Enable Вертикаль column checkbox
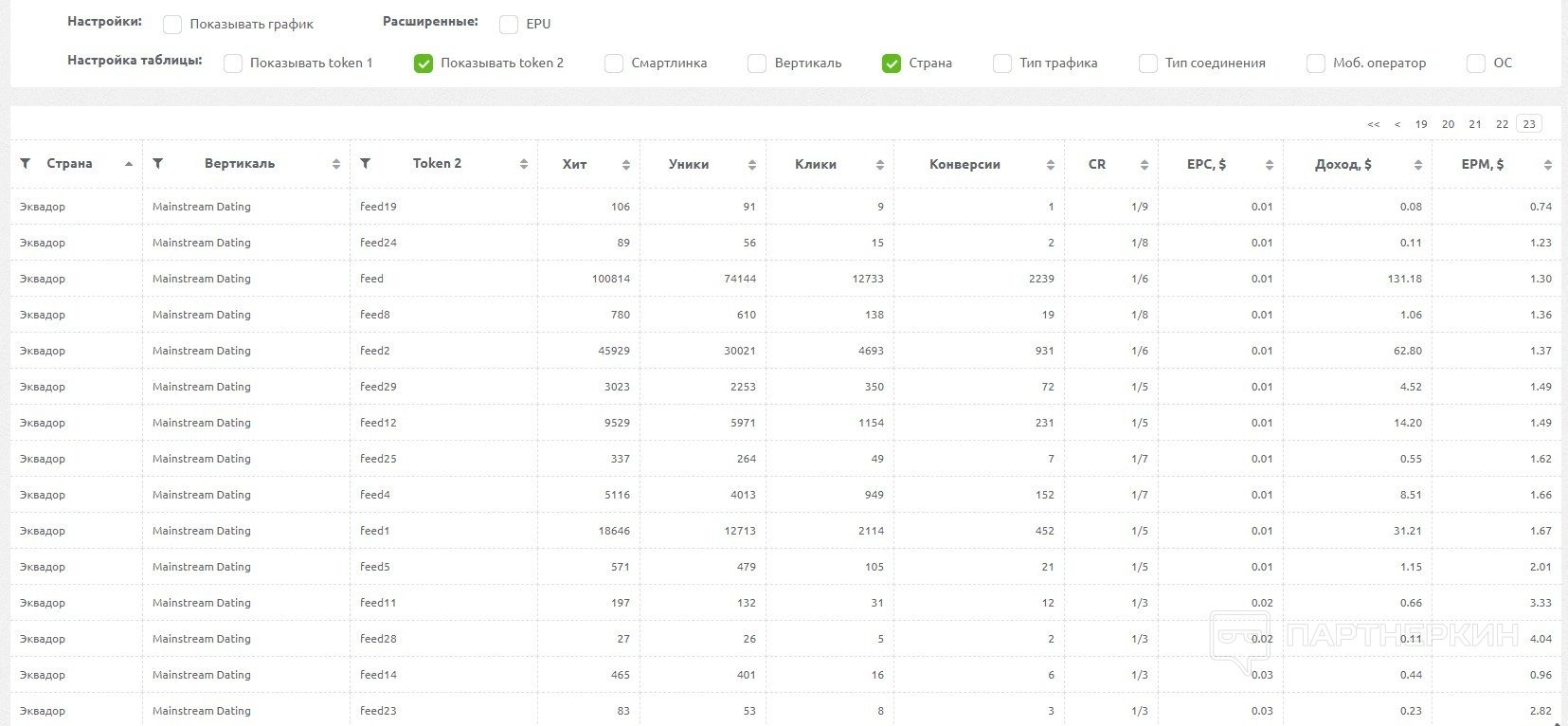Image resolution: width=1568 pixels, height=726 pixels. 757,64
